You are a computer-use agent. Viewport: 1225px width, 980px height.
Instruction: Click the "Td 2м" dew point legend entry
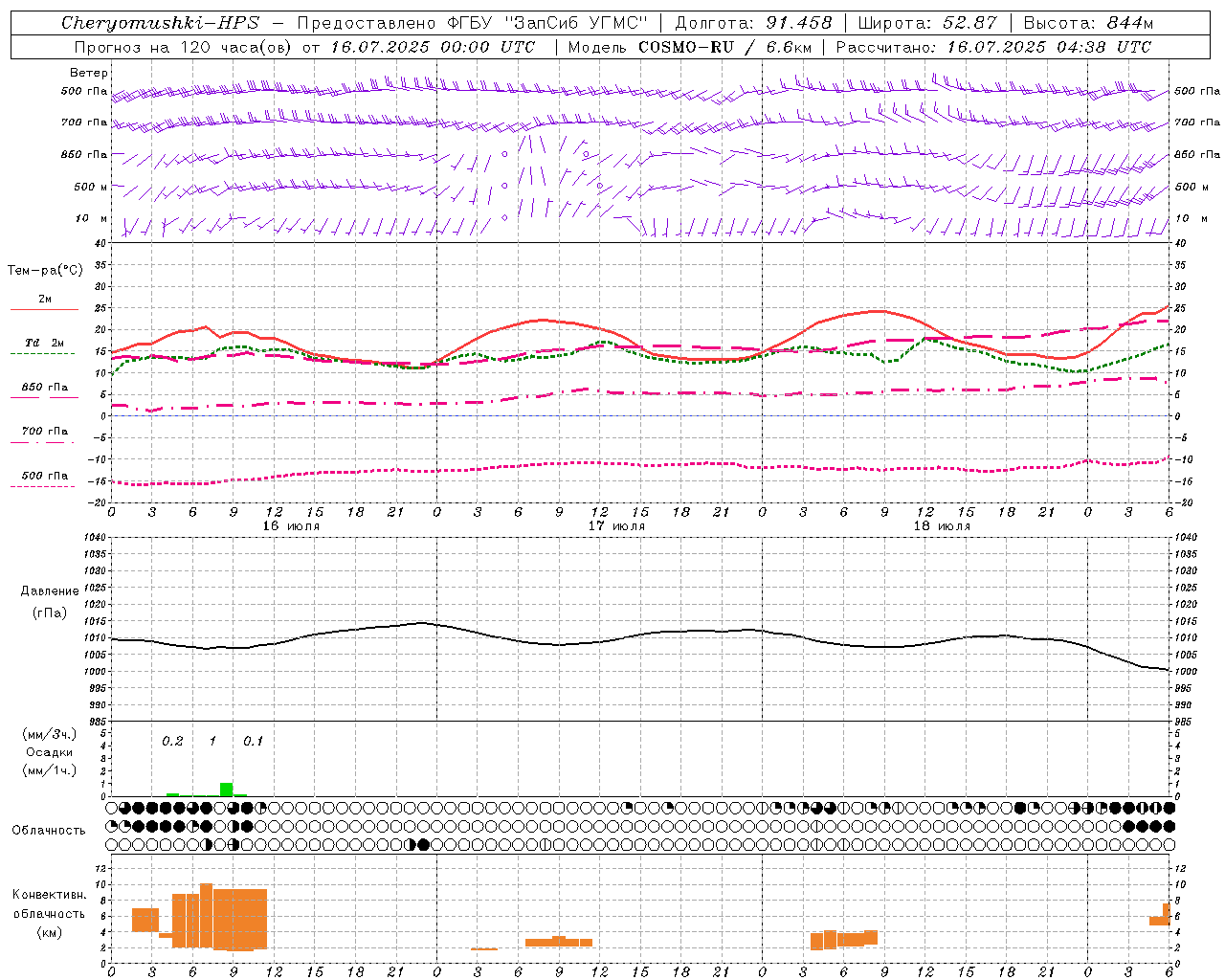coord(45,343)
